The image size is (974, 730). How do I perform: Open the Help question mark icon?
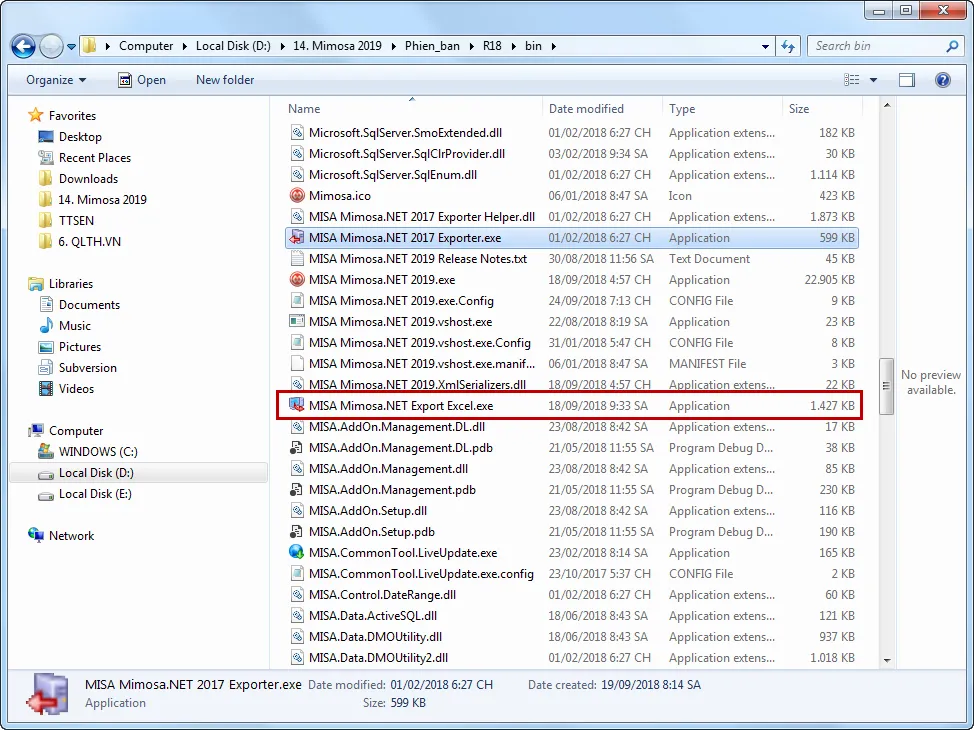[x=942, y=80]
